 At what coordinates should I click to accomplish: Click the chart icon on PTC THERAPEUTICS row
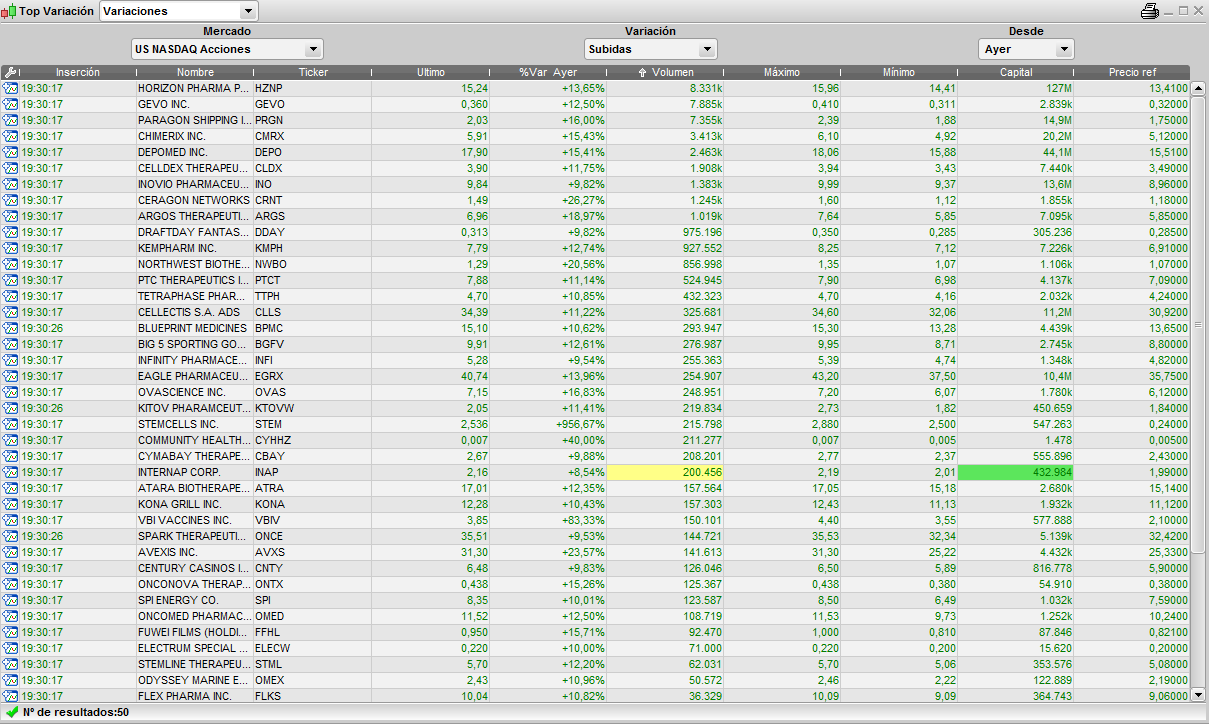(10, 280)
